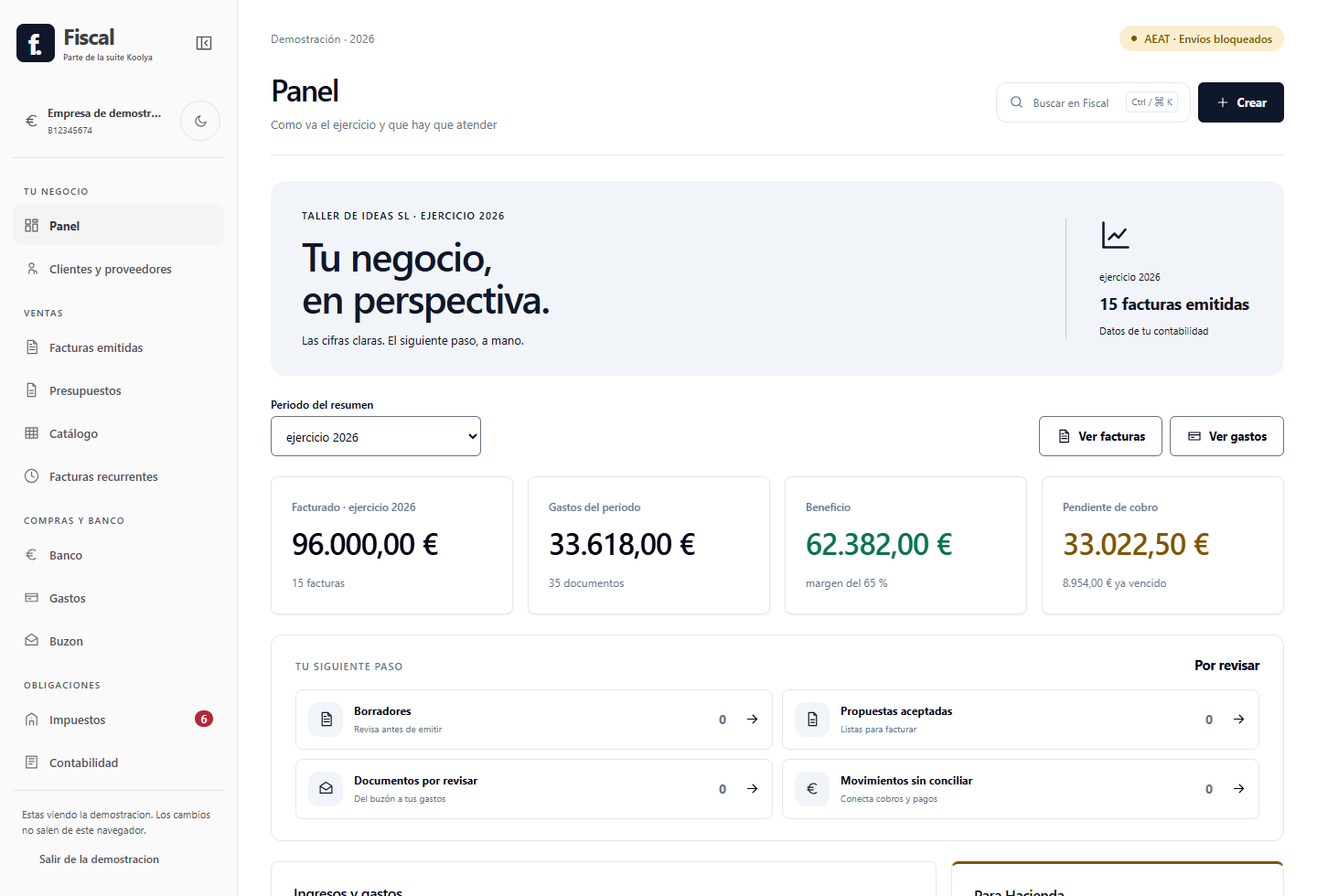
Task: Click the Facturas recurrentes clock icon
Action: coord(32,476)
